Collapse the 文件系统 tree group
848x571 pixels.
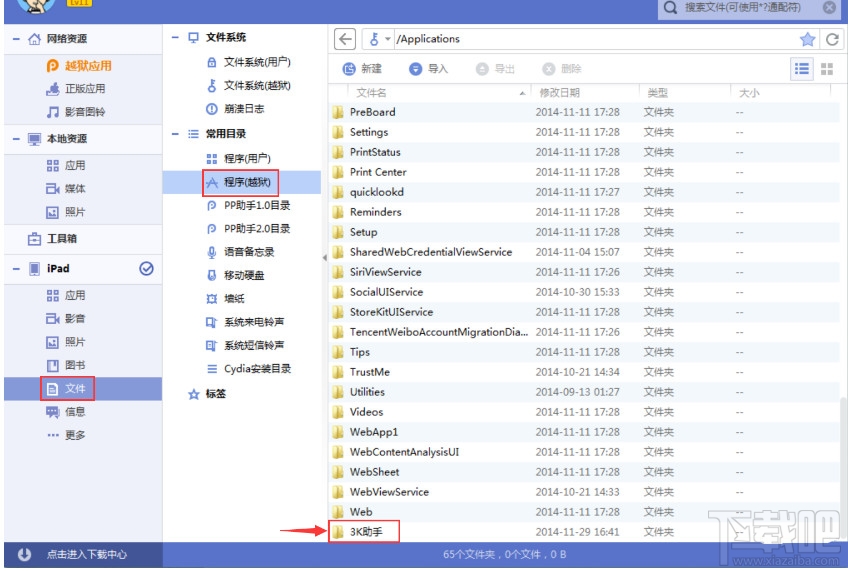pyautogui.click(x=175, y=37)
